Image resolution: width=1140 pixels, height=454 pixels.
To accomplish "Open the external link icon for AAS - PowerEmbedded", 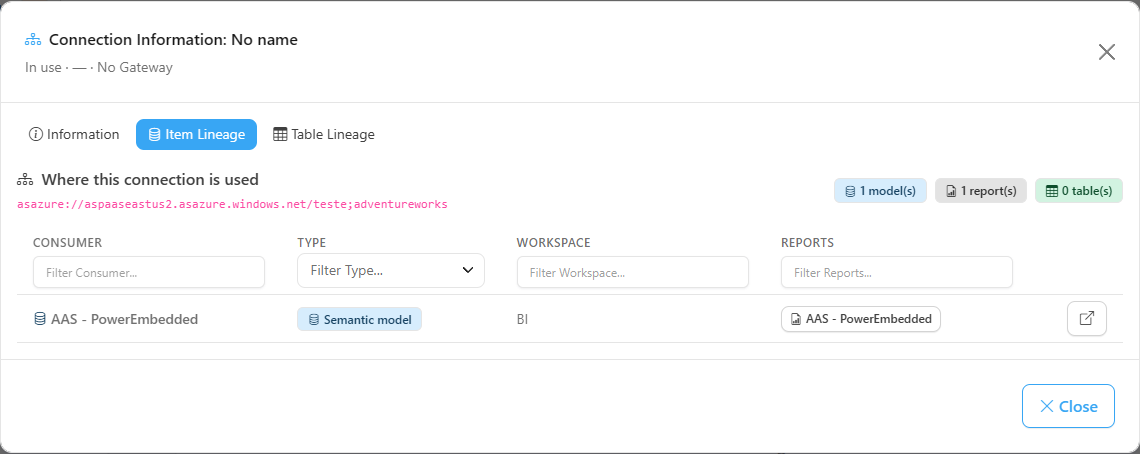I will tap(1087, 319).
